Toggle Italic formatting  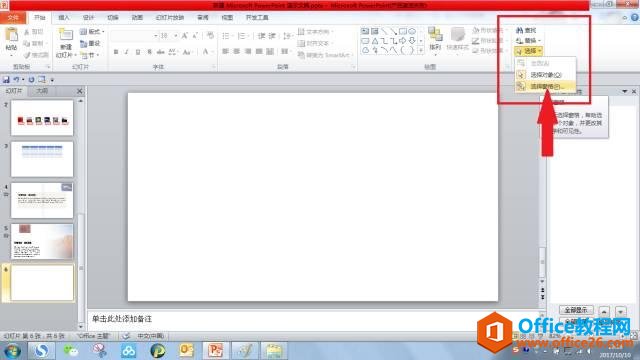tap(127, 52)
